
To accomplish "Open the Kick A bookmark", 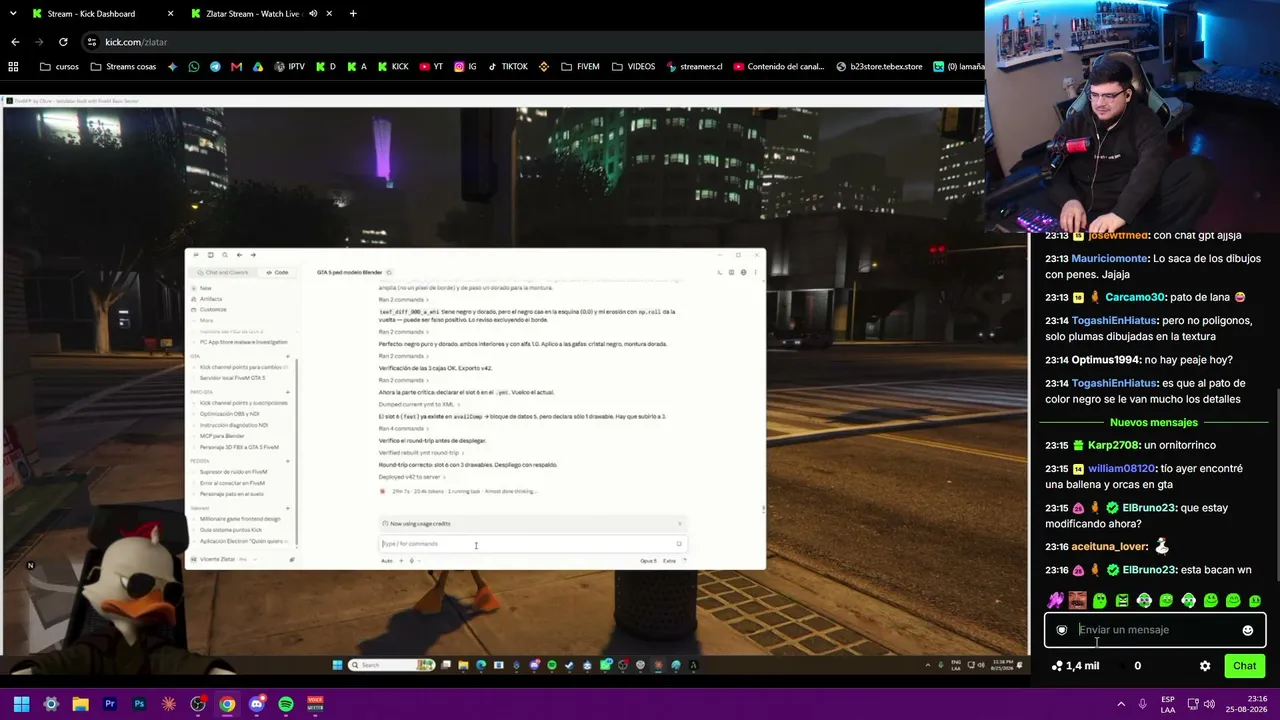I will click(x=357, y=67).
